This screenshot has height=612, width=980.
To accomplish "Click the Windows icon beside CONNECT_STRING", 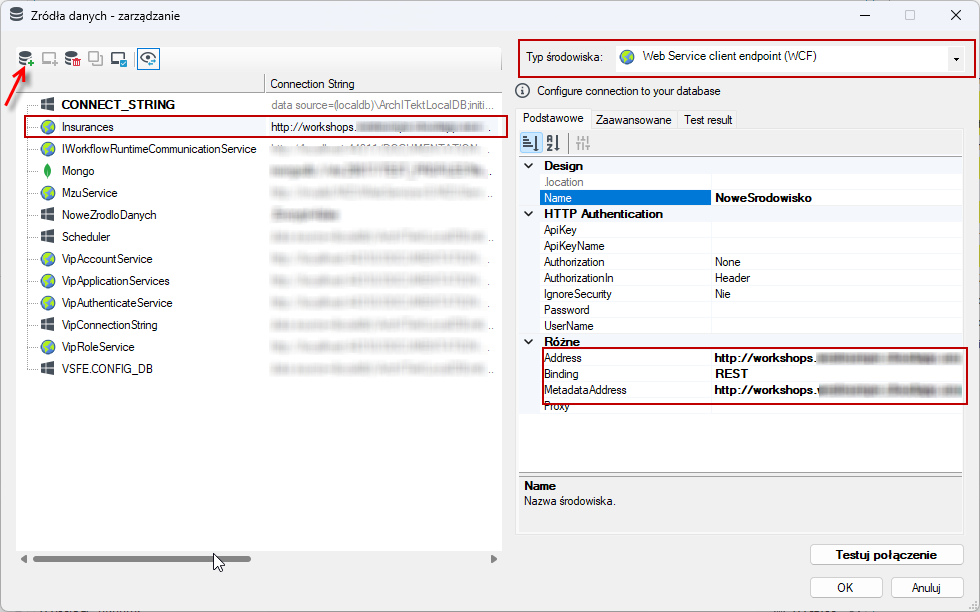I will [48, 104].
